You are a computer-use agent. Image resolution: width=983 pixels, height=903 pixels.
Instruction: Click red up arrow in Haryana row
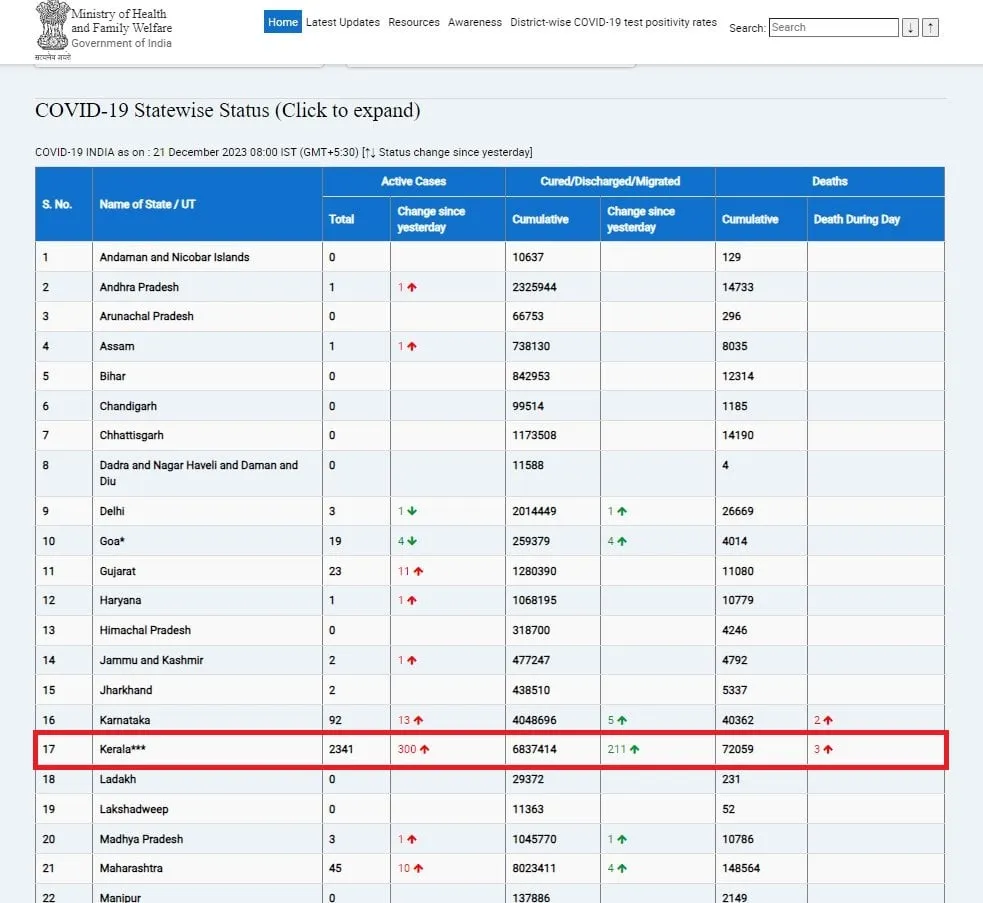(412, 600)
